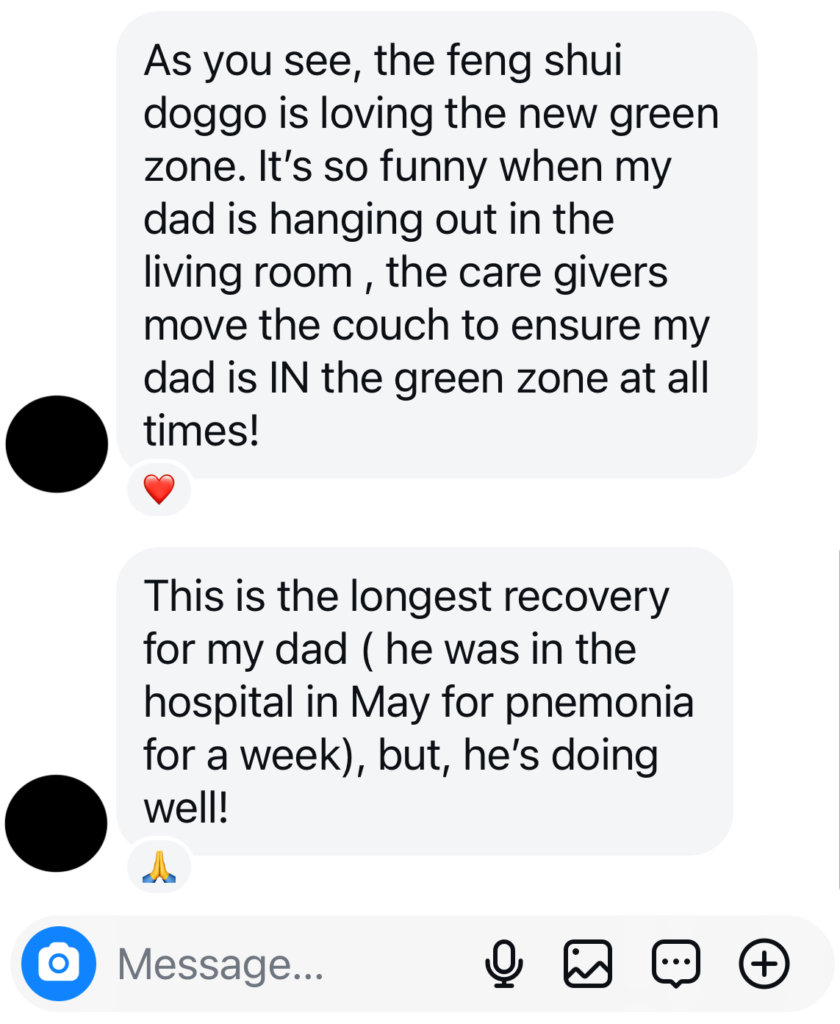Select the feng shui doggo message bubble

click(x=436, y=245)
